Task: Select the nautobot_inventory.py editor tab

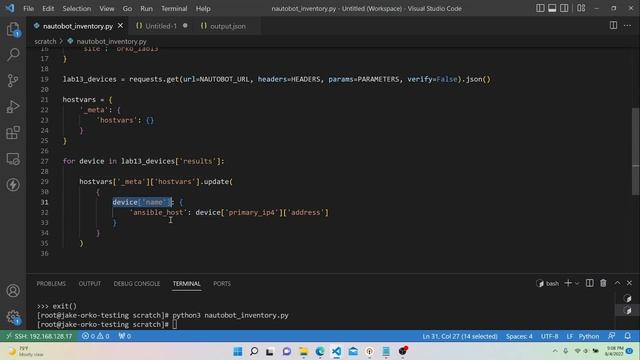Action: coord(78,26)
